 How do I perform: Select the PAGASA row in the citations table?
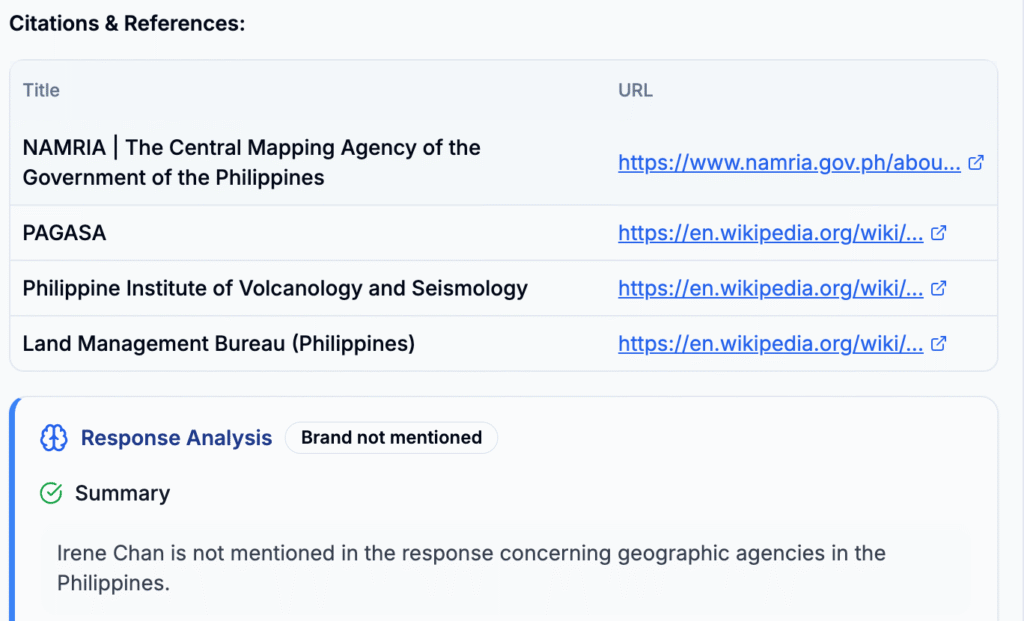pos(64,232)
